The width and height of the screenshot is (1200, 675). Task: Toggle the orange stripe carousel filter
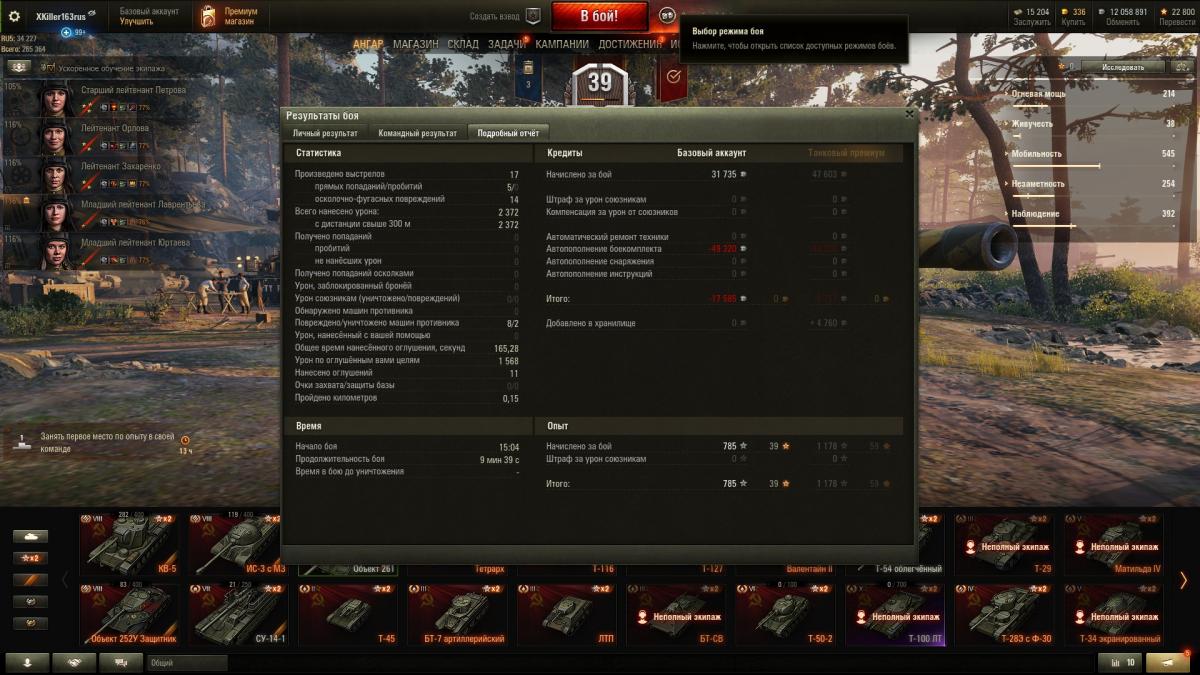click(x=30, y=580)
